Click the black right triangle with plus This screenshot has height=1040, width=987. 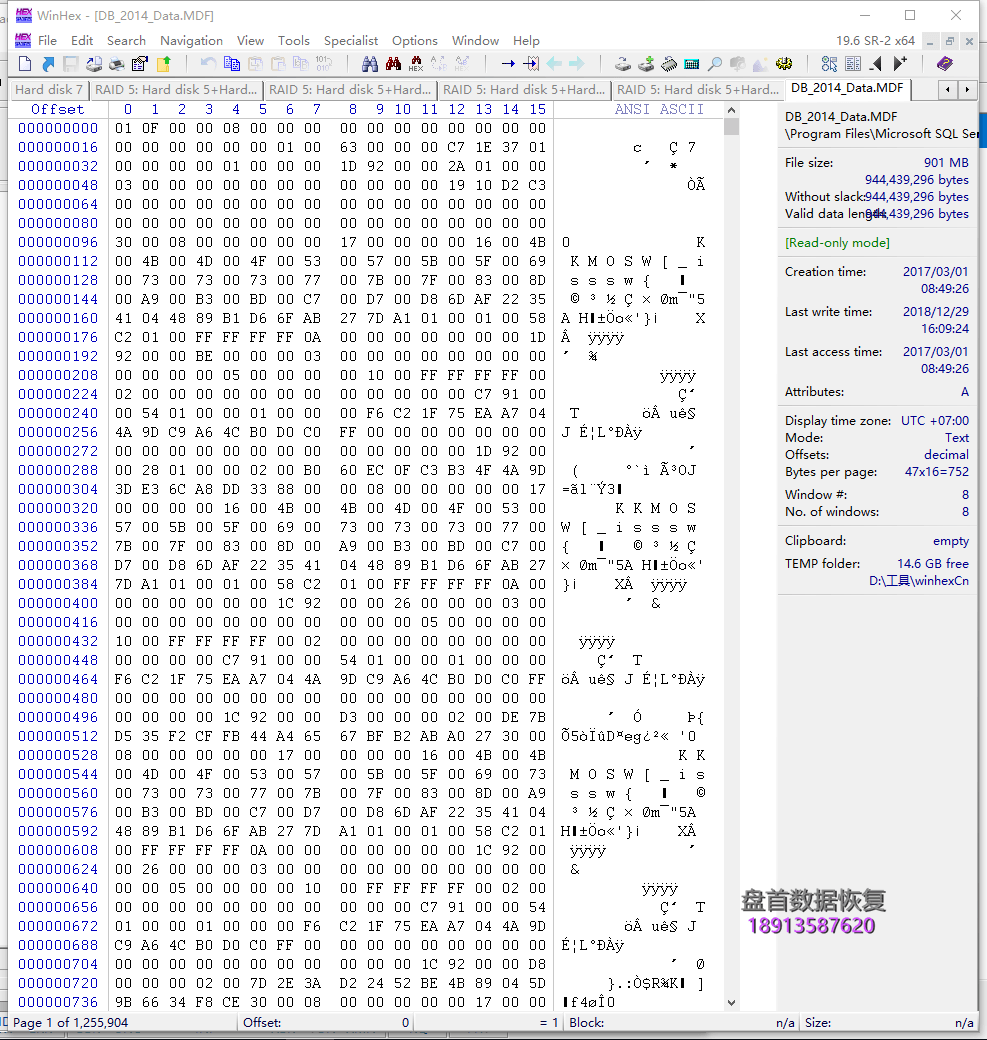tap(900, 64)
